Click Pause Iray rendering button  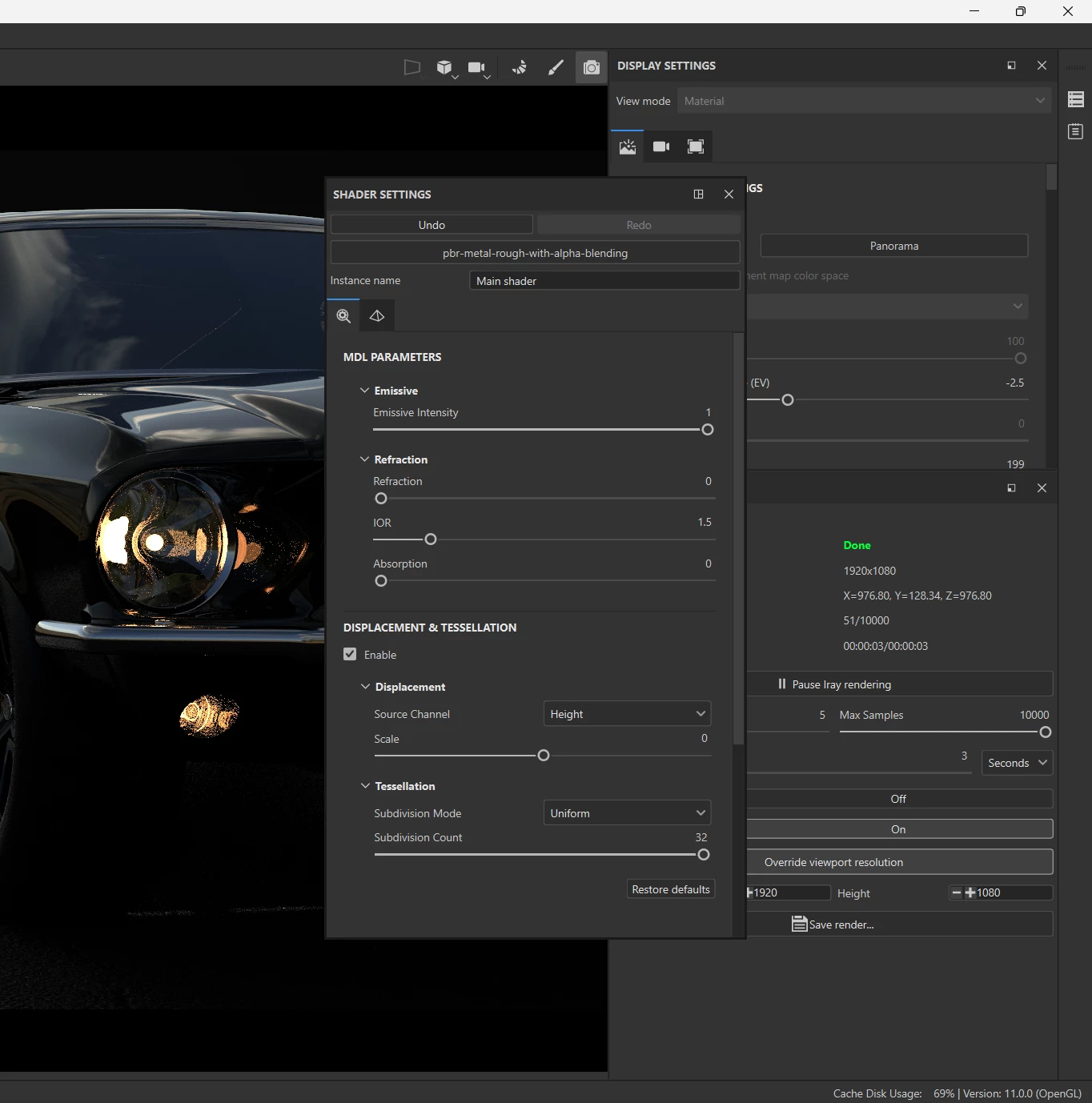click(x=898, y=684)
